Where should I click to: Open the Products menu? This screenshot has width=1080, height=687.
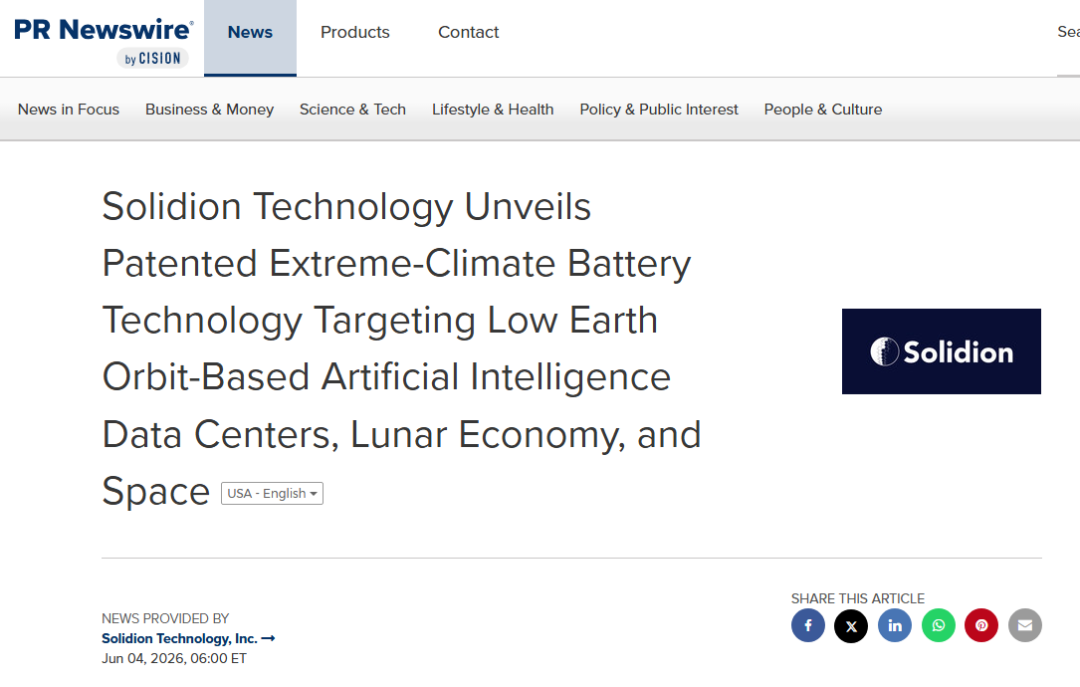tap(355, 32)
